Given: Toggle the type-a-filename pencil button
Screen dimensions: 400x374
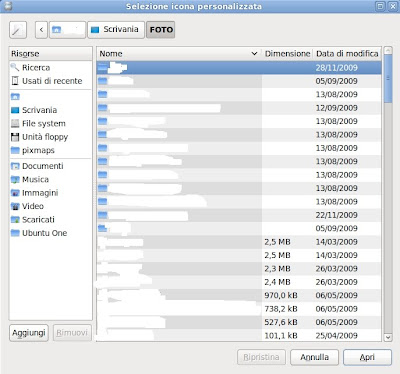Looking at the screenshot, I should pos(18,30).
